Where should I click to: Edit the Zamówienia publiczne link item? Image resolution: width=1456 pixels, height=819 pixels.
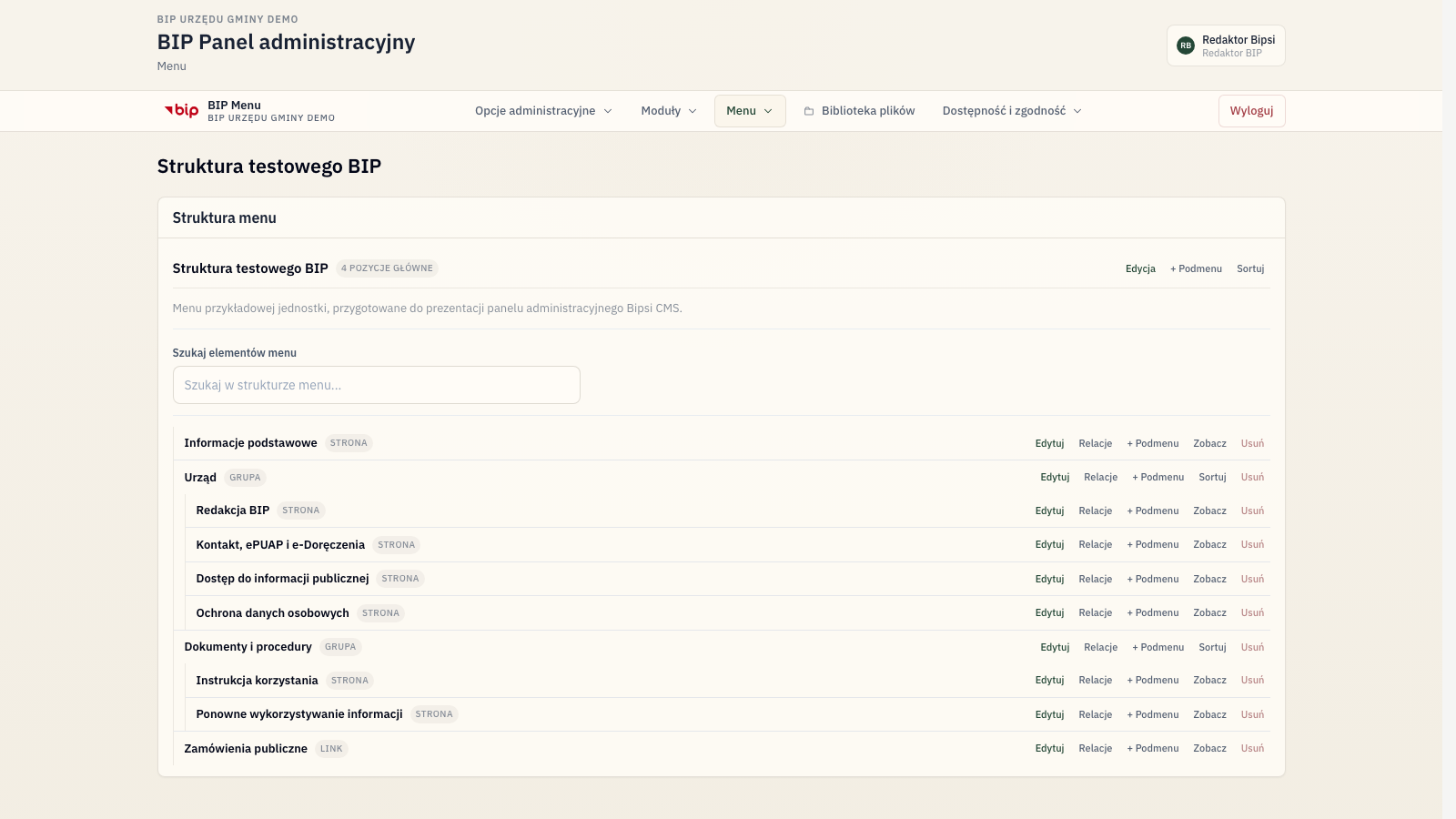[x=1049, y=748]
